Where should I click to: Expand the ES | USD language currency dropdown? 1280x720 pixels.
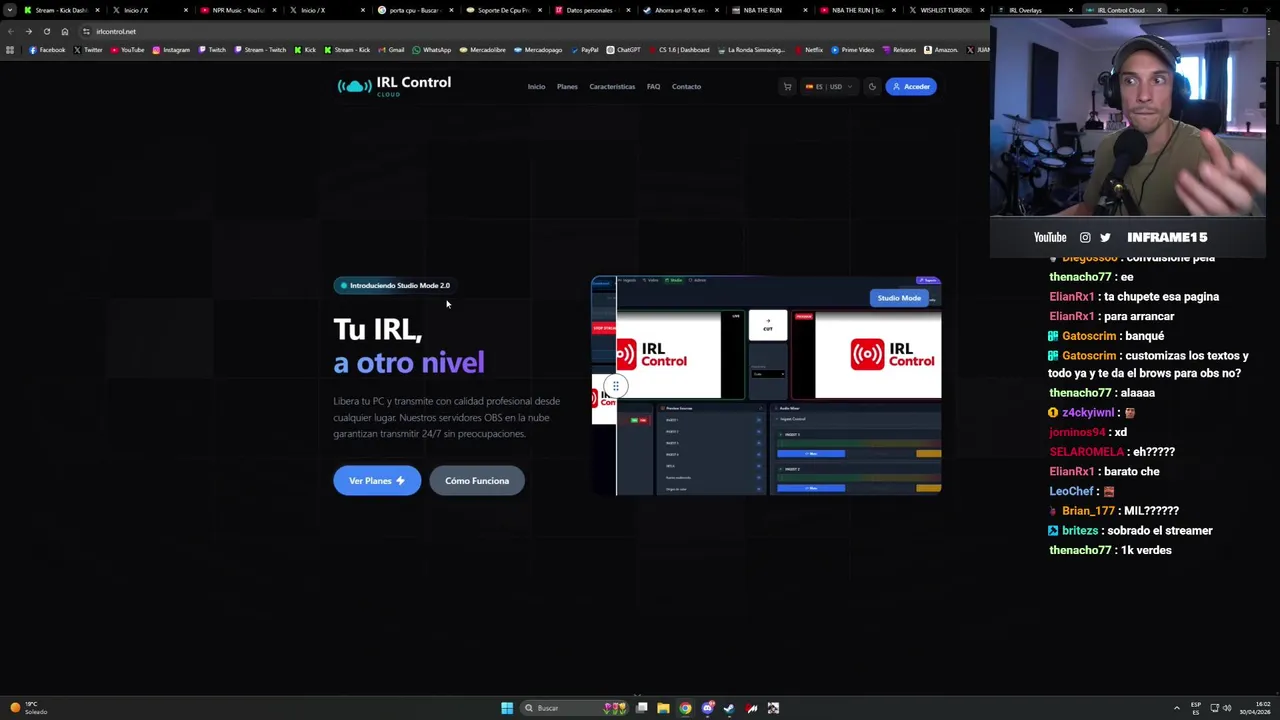click(x=829, y=87)
